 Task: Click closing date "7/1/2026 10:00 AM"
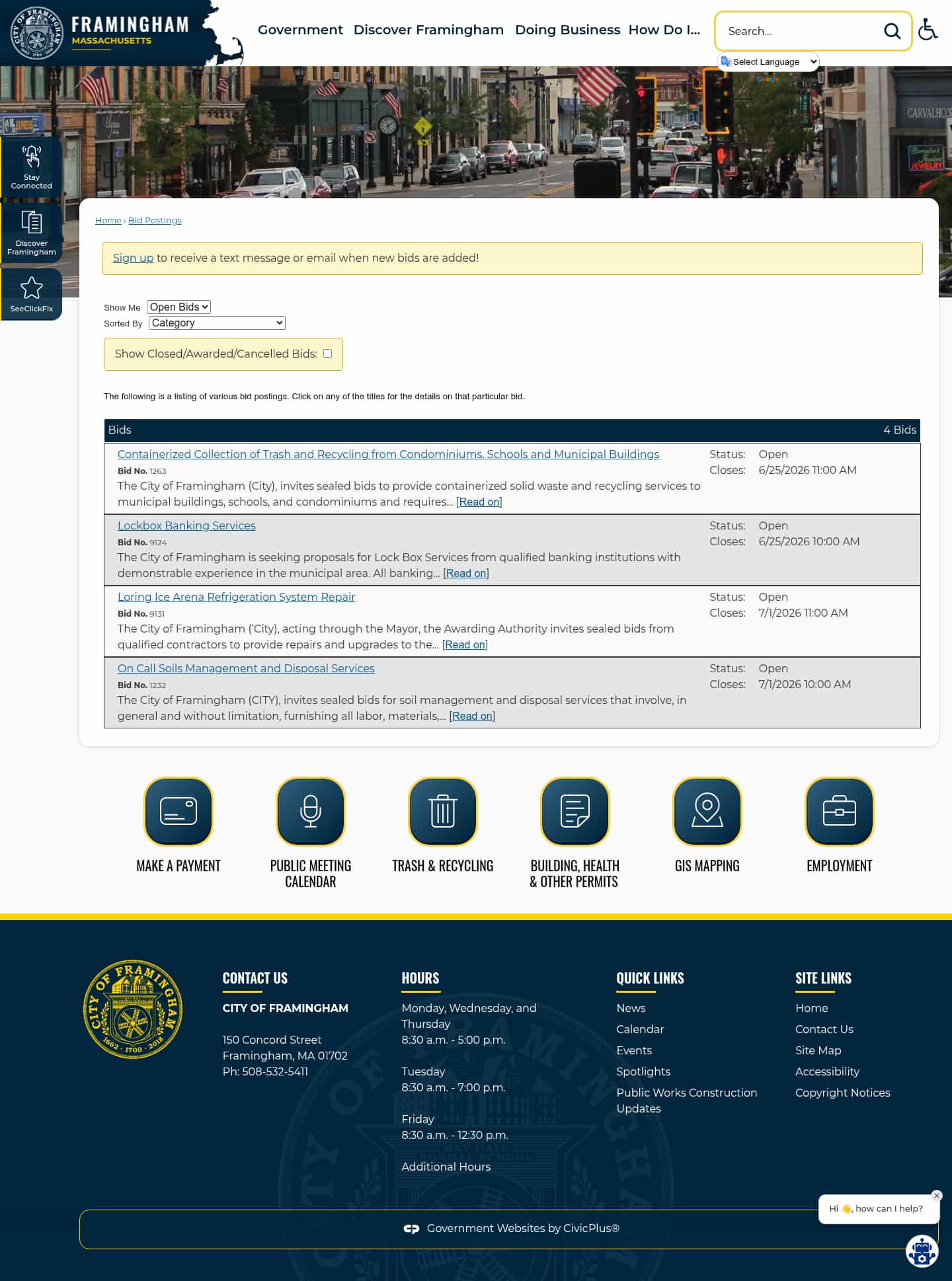click(x=805, y=684)
